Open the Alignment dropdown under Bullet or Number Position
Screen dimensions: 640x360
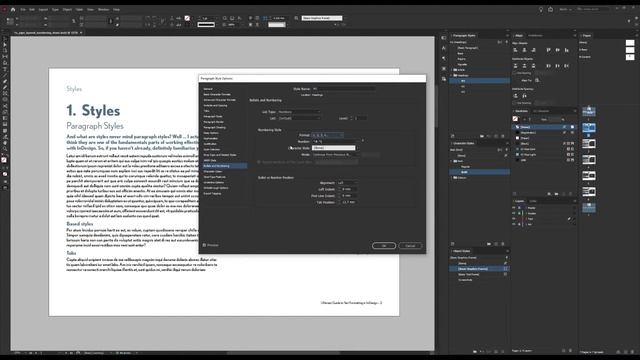(347, 183)
